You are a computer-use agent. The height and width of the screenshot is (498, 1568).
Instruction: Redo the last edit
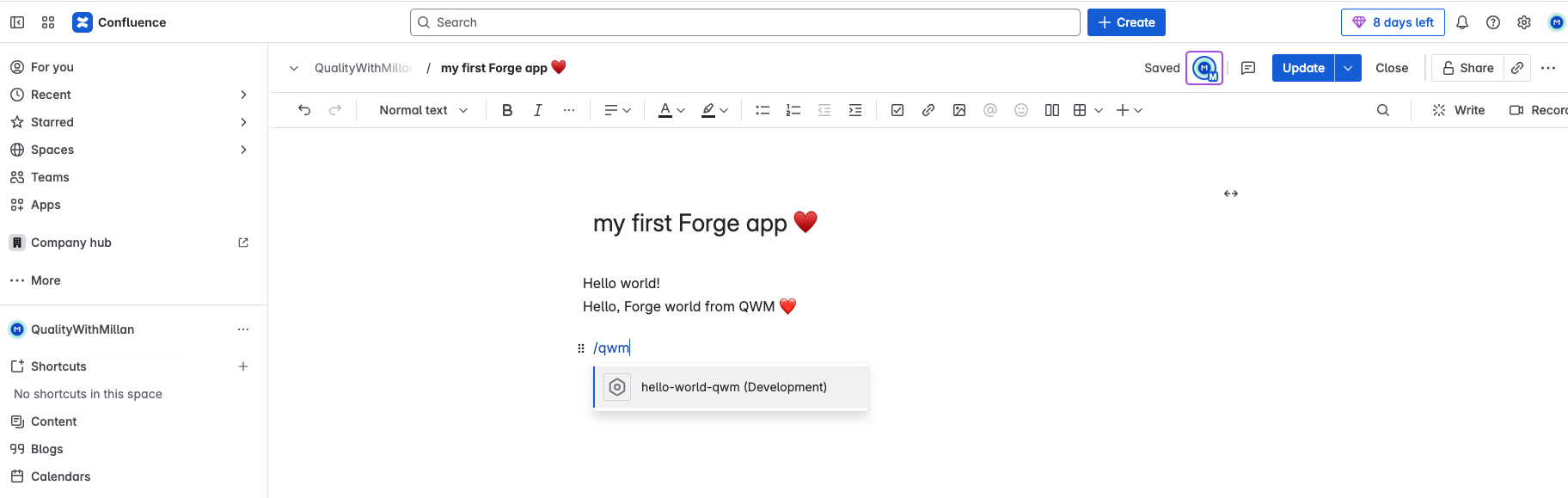pos(335,110)
